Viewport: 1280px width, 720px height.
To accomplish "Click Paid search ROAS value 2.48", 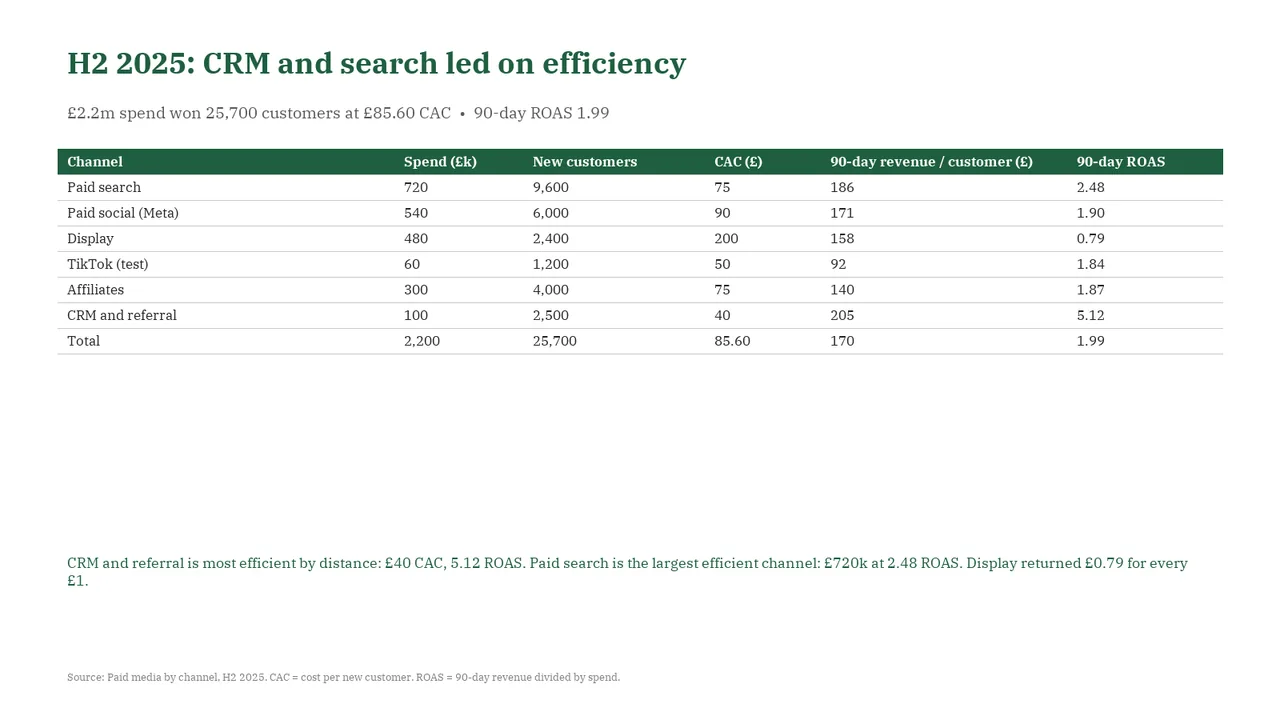I will (1091, 187).
